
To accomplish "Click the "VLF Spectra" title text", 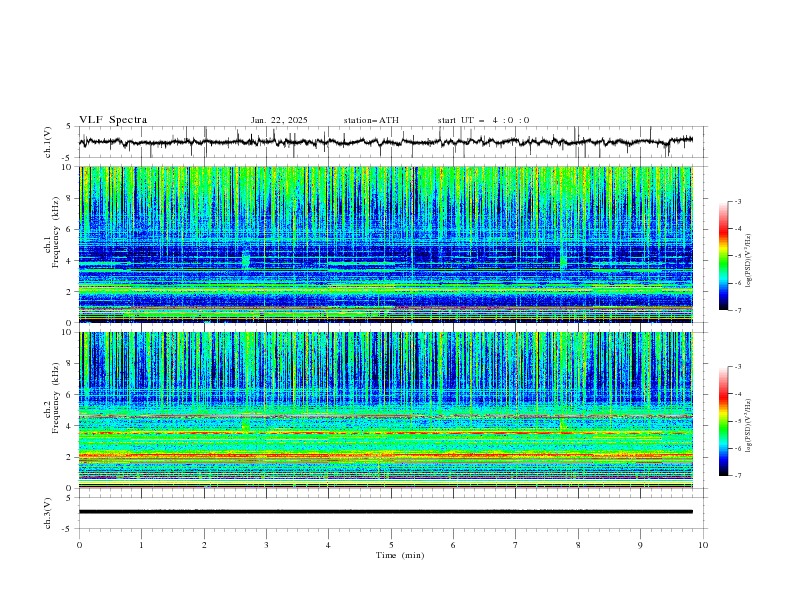I will click(113, 120).
